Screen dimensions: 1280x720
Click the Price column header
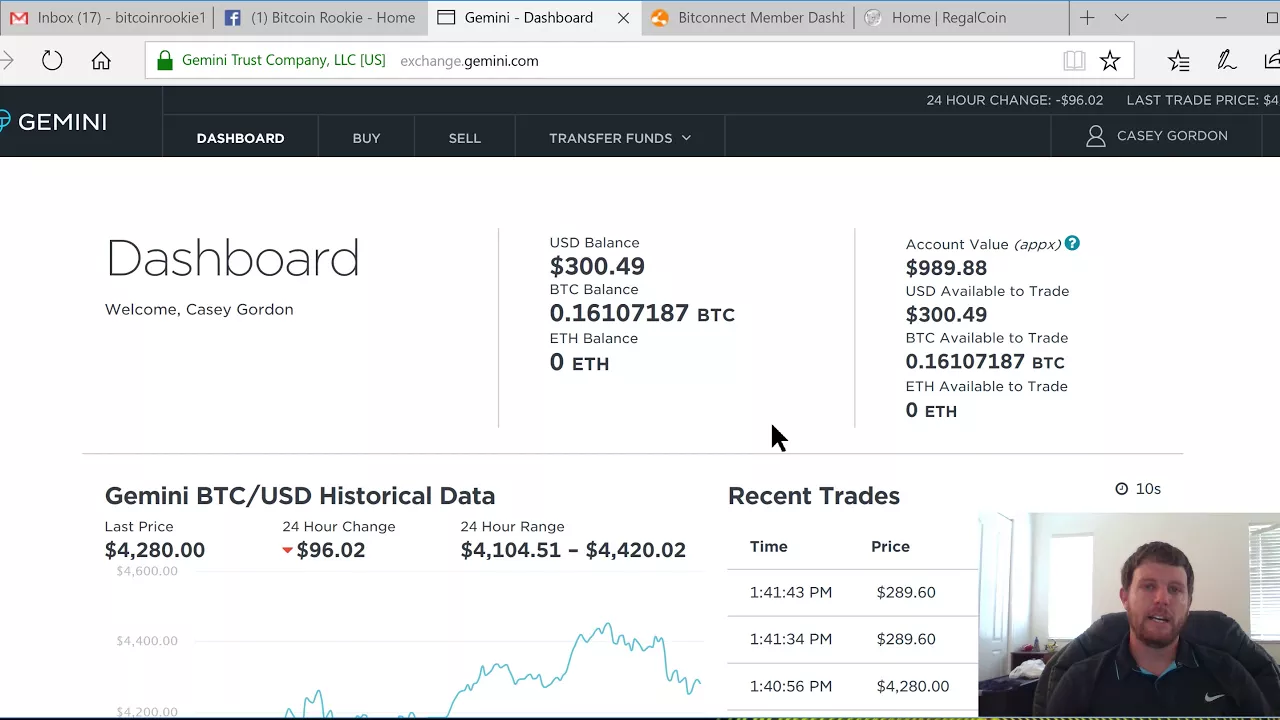tap(890, 546)
